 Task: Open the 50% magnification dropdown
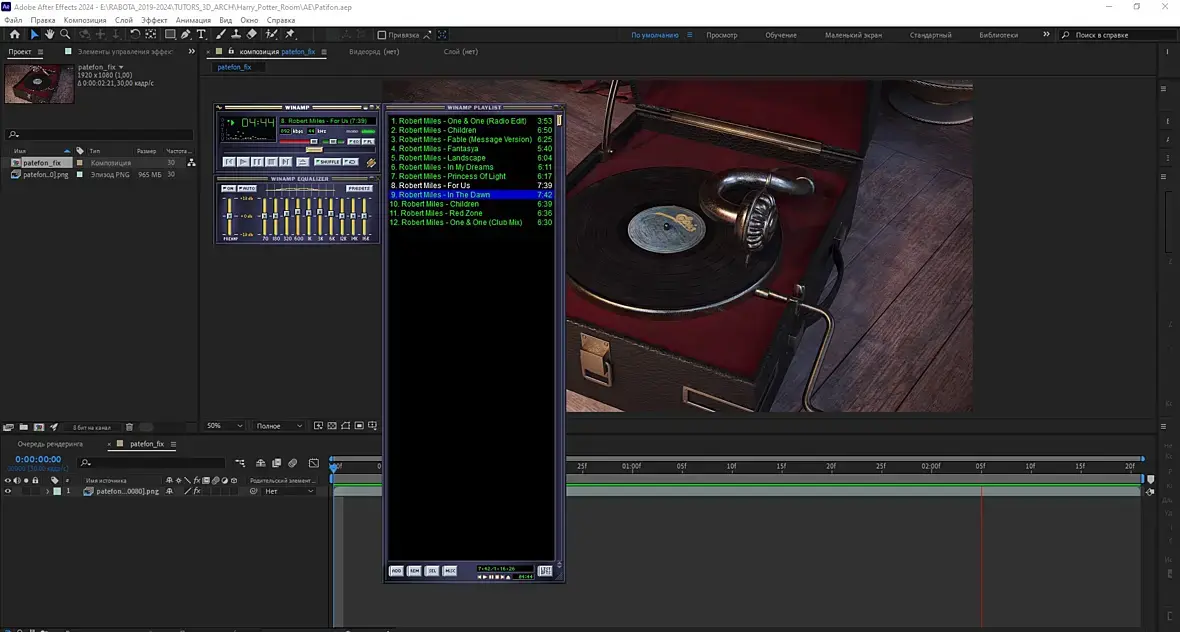pyautogui.click(x=225, y=426)
